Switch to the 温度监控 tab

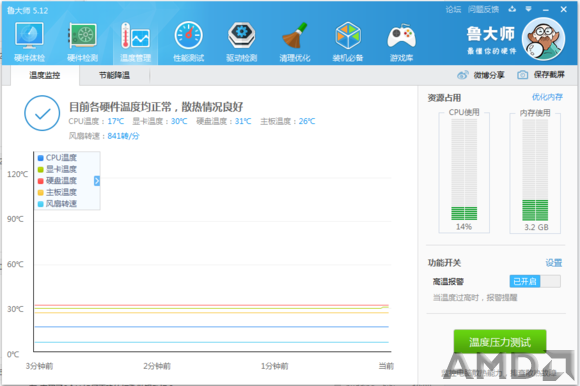(45, 75)
